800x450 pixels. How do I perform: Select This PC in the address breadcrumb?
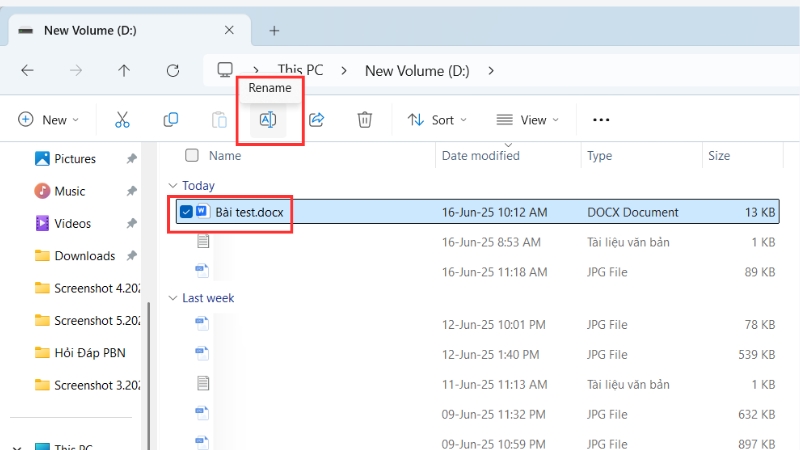tap(300, 70)
